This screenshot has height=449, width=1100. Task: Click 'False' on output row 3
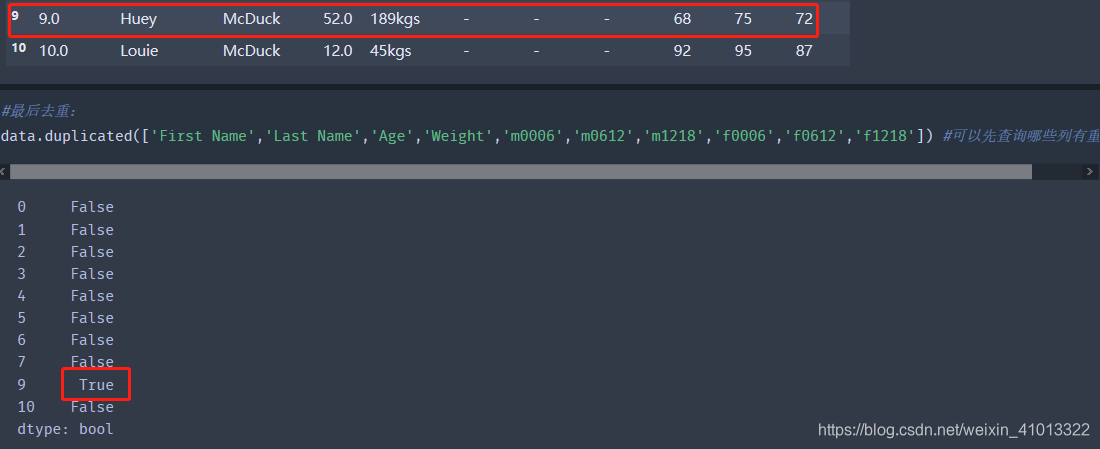(x=92, y=274)
